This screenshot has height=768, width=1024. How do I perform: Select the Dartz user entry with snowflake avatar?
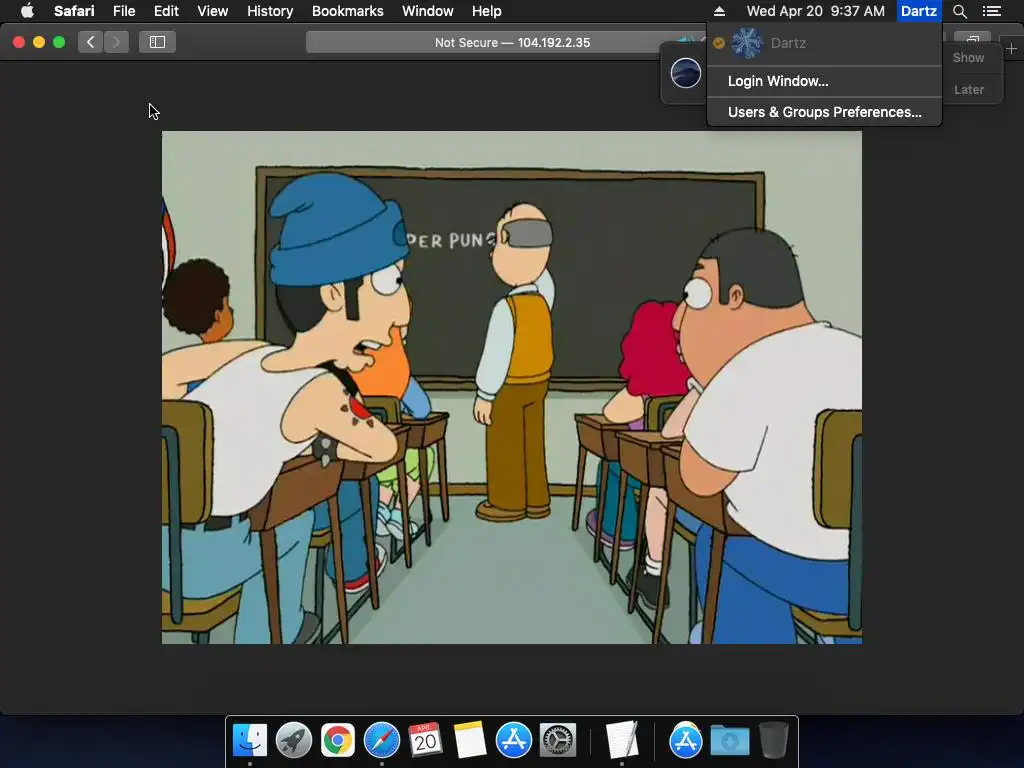[x=824, y=43]
